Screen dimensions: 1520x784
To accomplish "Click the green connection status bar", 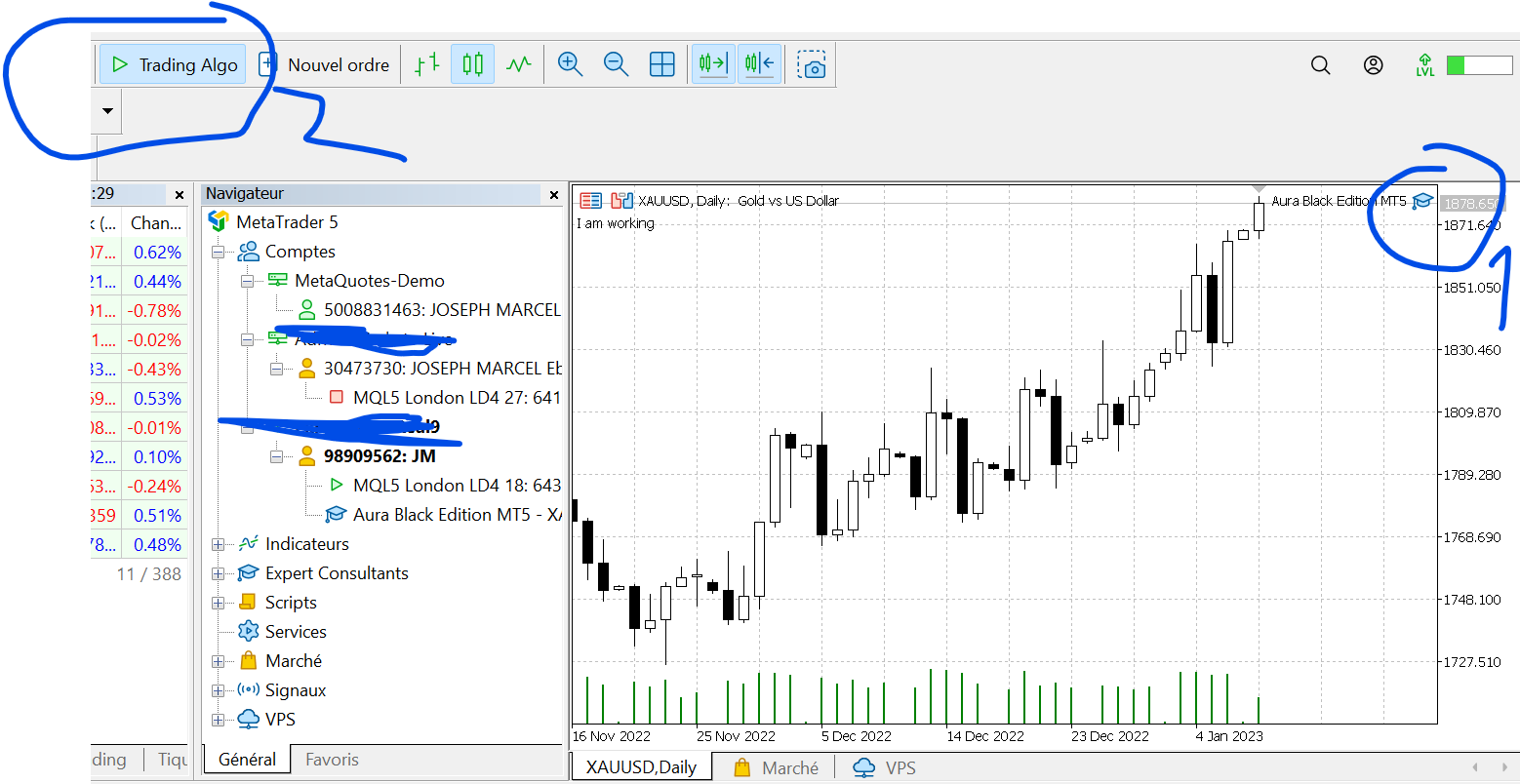I will click(1479, 65).
